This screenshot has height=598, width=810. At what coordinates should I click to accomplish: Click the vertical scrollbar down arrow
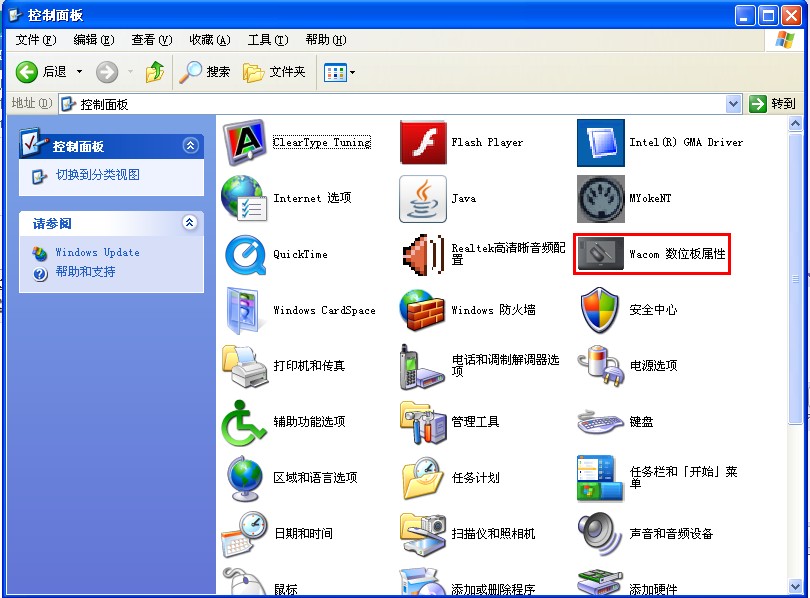pyautogui.click(x=796, y=586)
